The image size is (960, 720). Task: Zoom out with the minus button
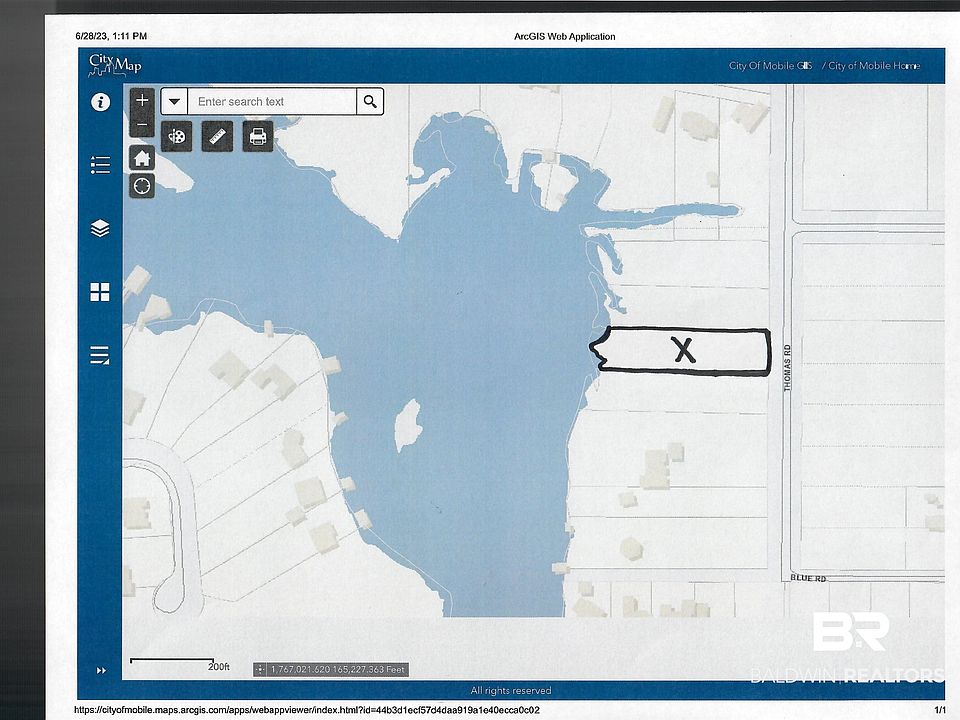click(142, 125)
